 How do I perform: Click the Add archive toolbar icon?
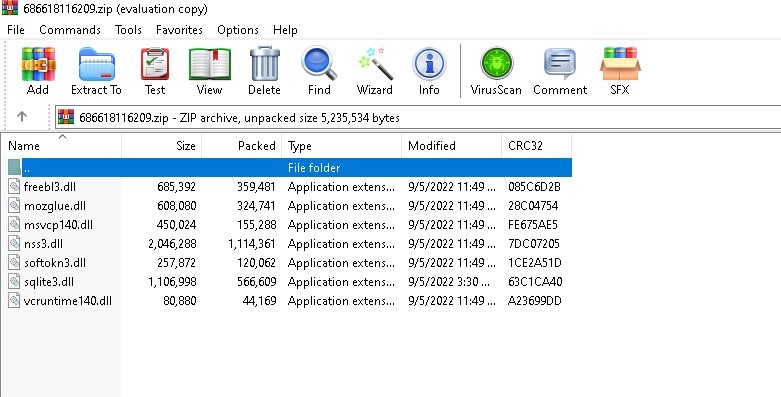pyautogui.click(x=38, y=64)
